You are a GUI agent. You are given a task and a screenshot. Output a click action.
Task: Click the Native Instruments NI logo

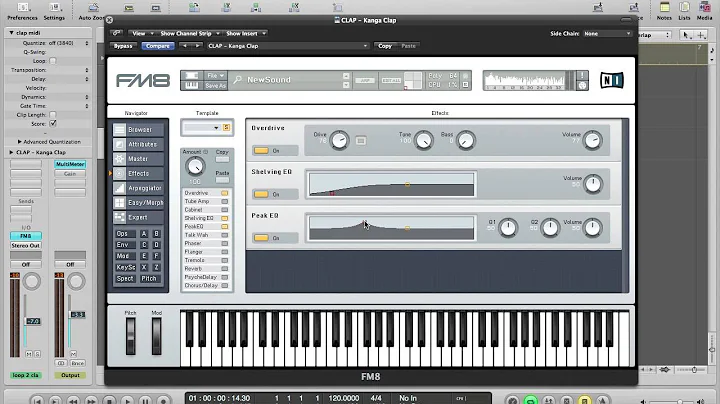612,80
